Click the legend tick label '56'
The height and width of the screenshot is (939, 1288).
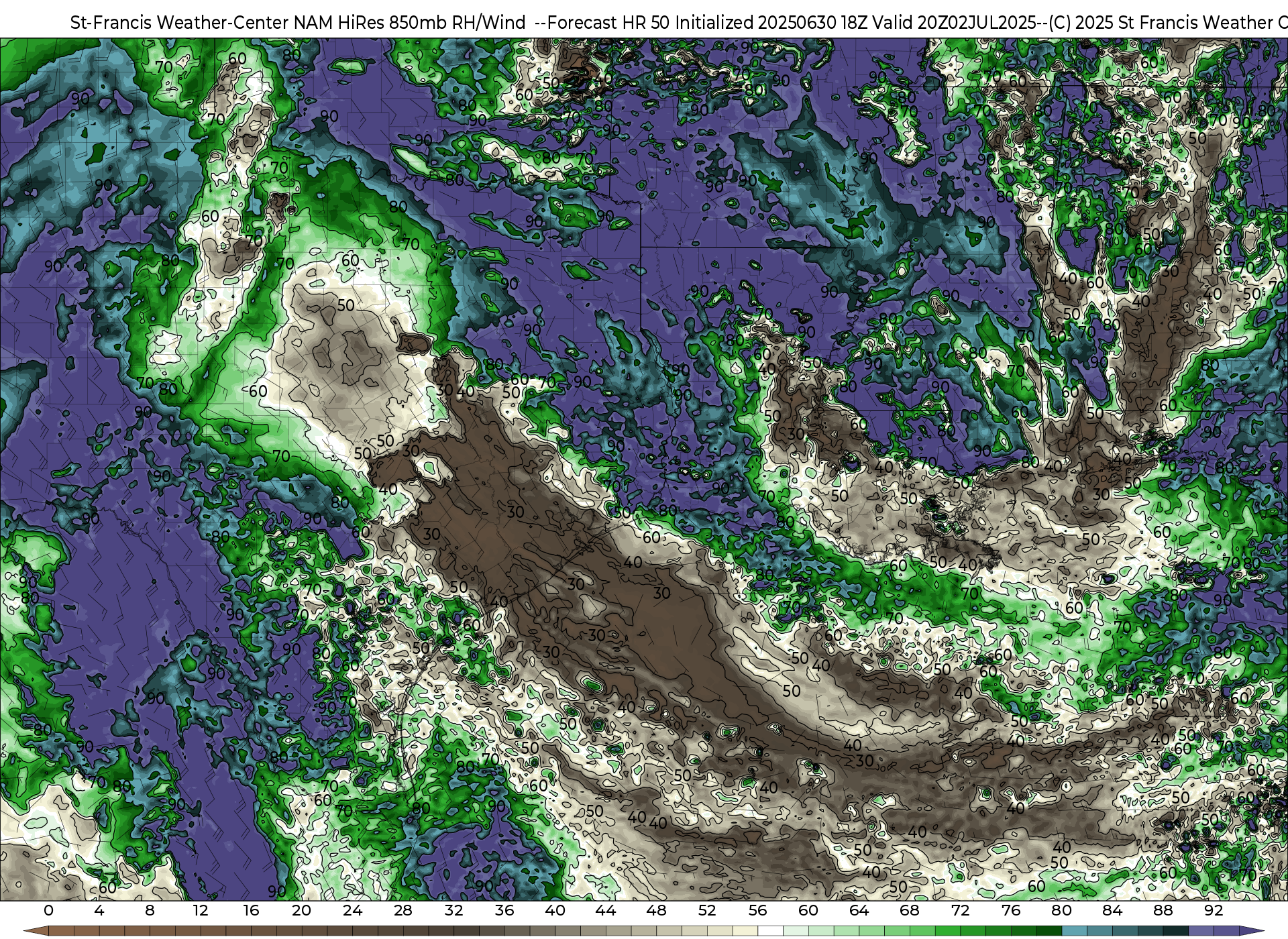point(757,910)
